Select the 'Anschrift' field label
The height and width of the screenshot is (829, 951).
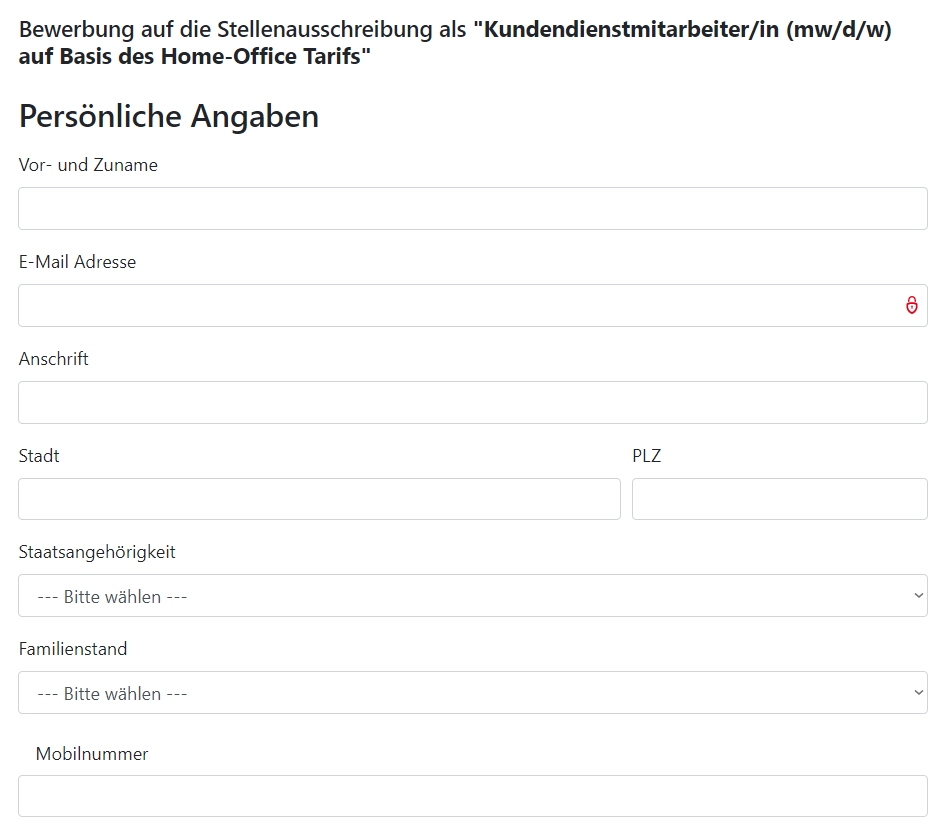pyautogui.click(x=53, y=359)
